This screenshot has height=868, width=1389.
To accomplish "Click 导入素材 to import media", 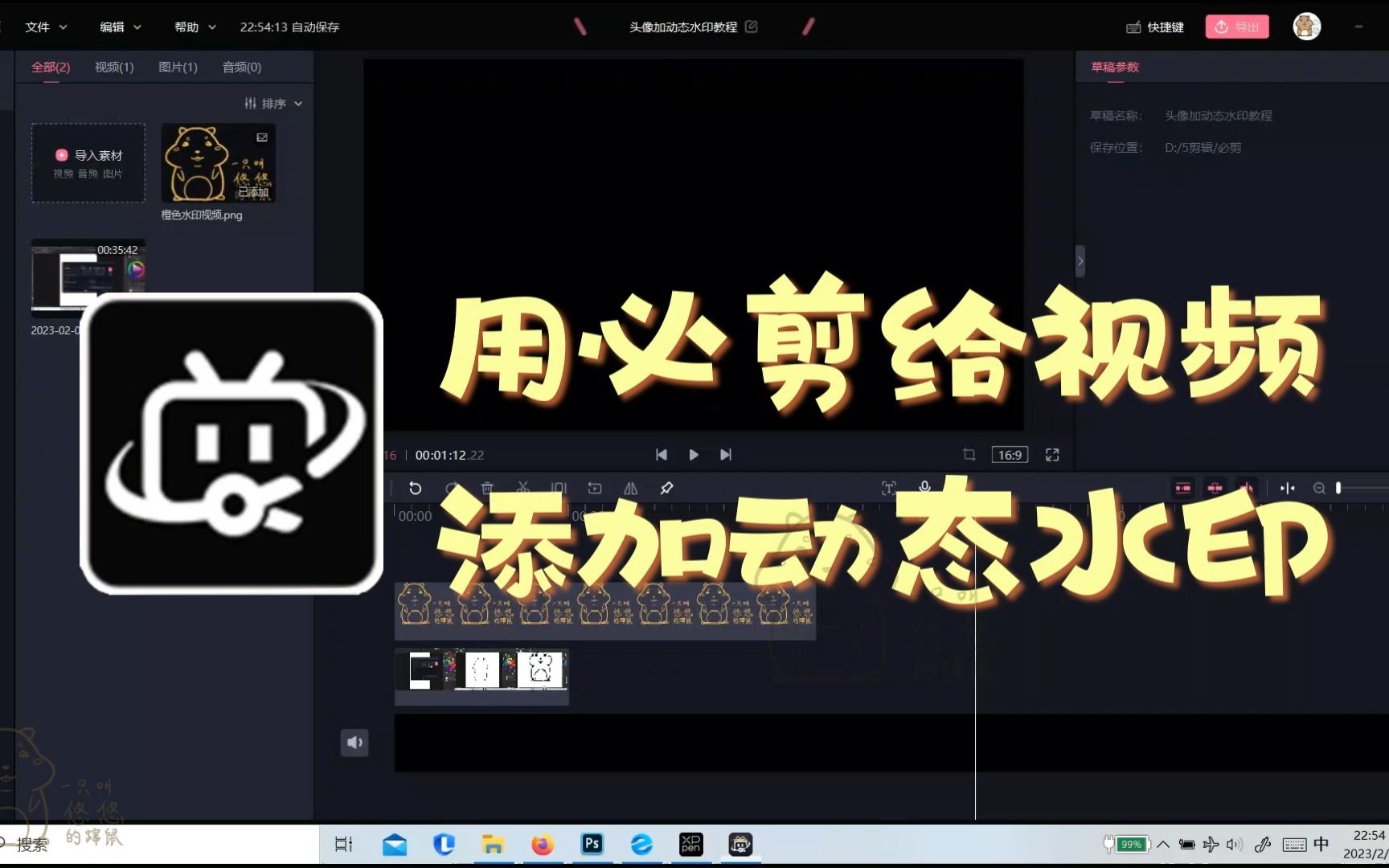I will 88,162.
